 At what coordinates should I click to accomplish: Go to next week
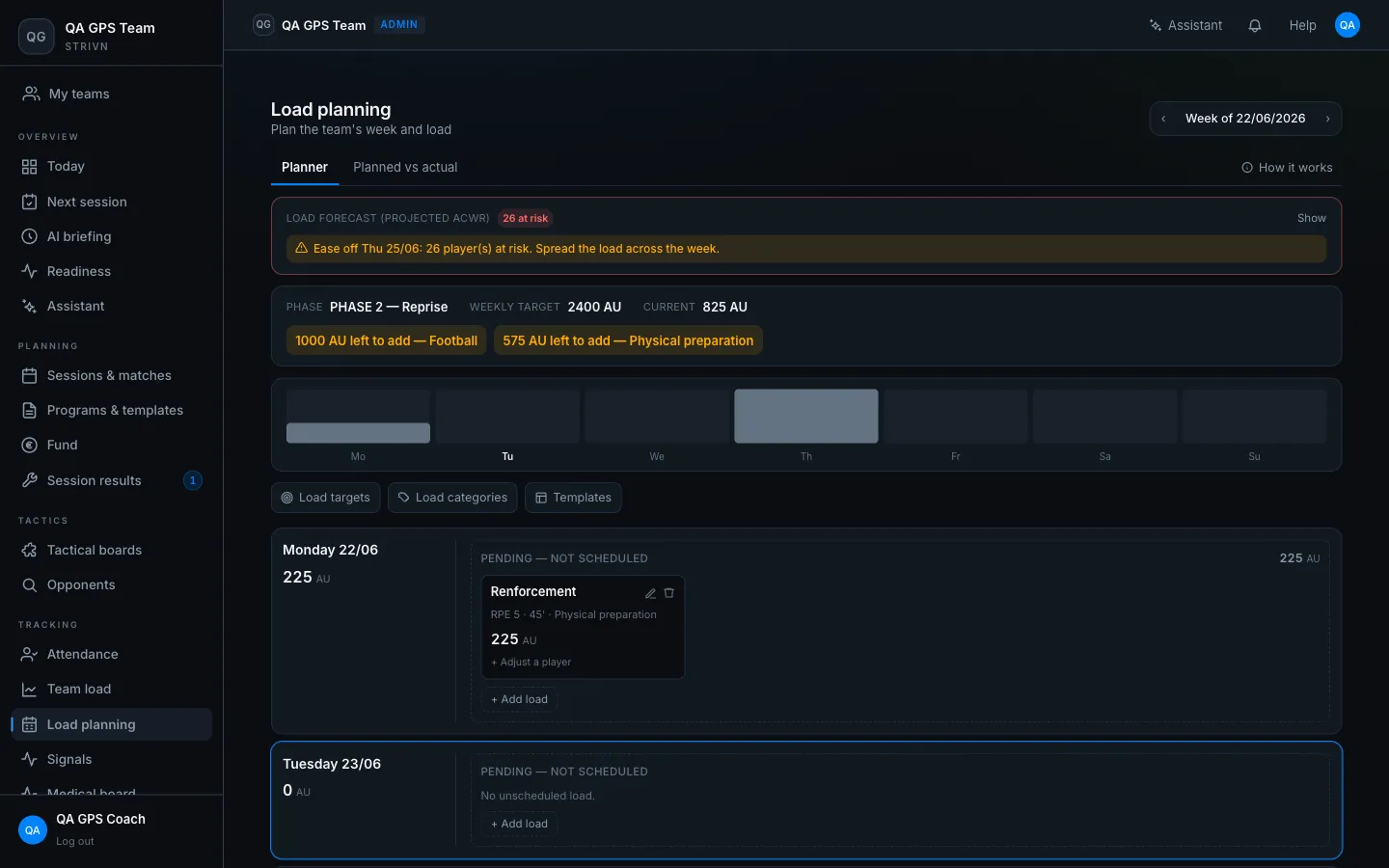(1327, 119)
